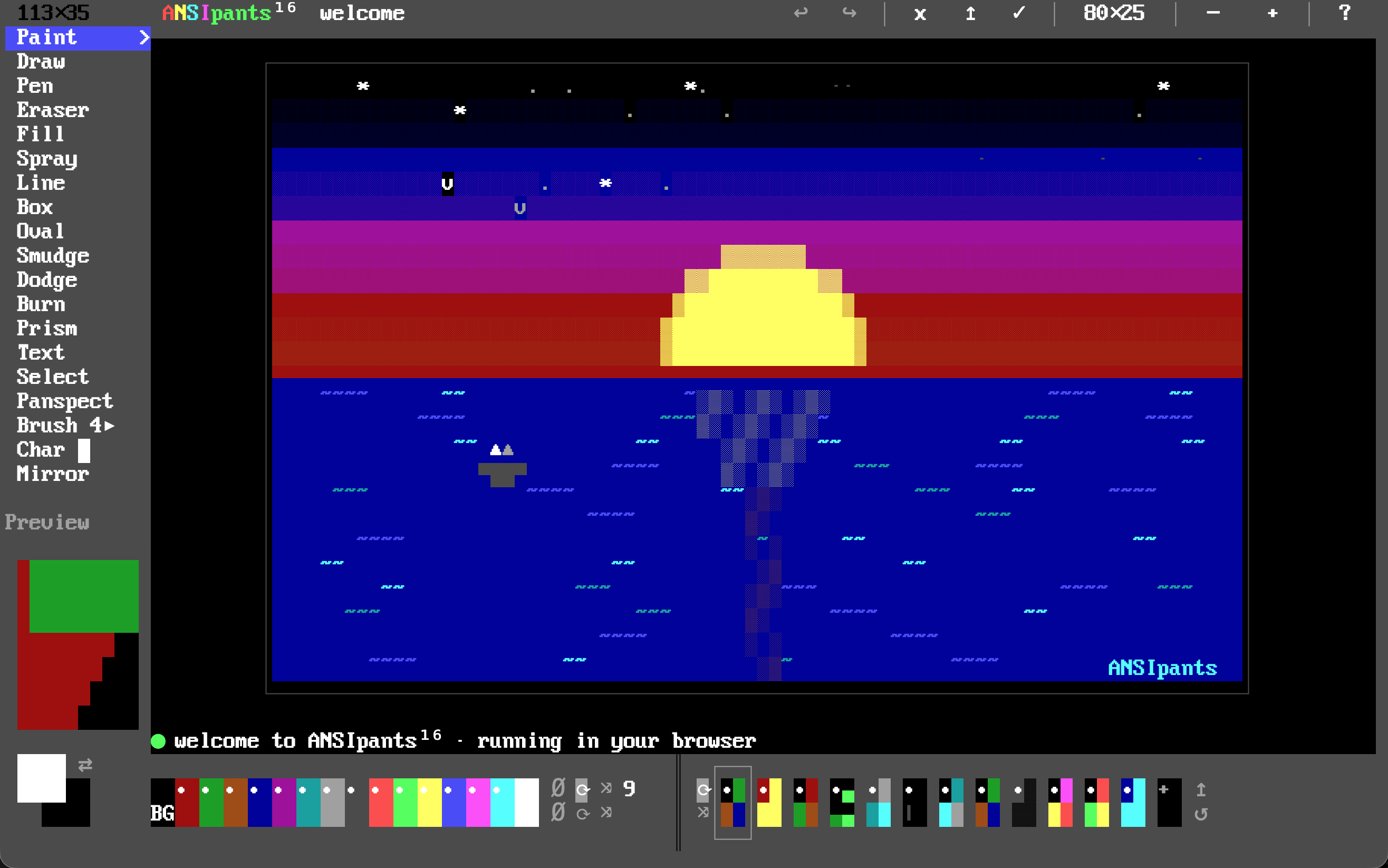
Task: Select Draw in the tool list
Action: point(41,61)
